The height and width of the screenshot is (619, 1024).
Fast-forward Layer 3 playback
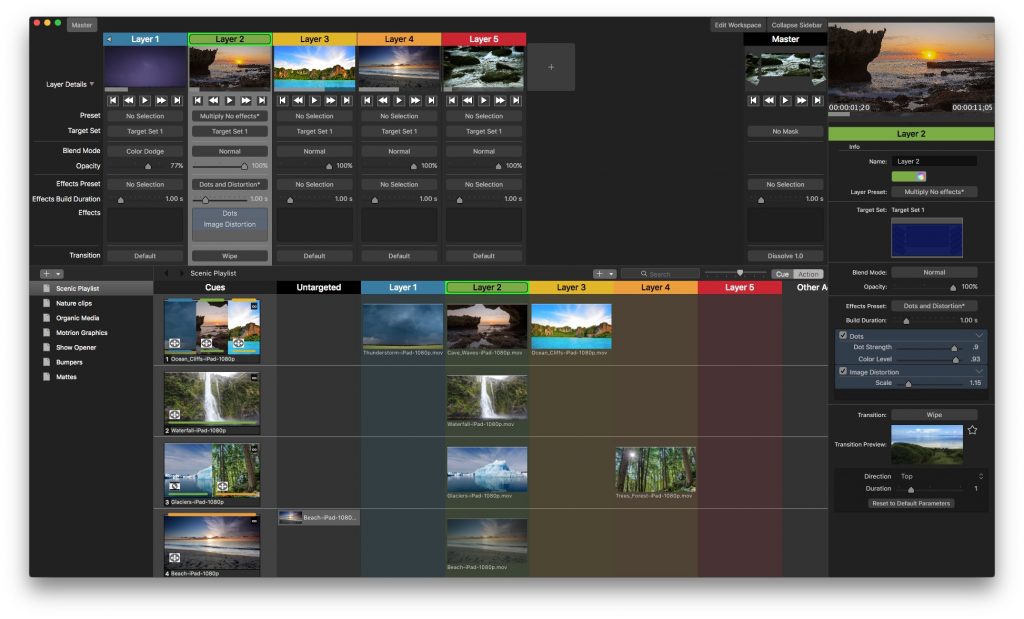tap(330, 101)
